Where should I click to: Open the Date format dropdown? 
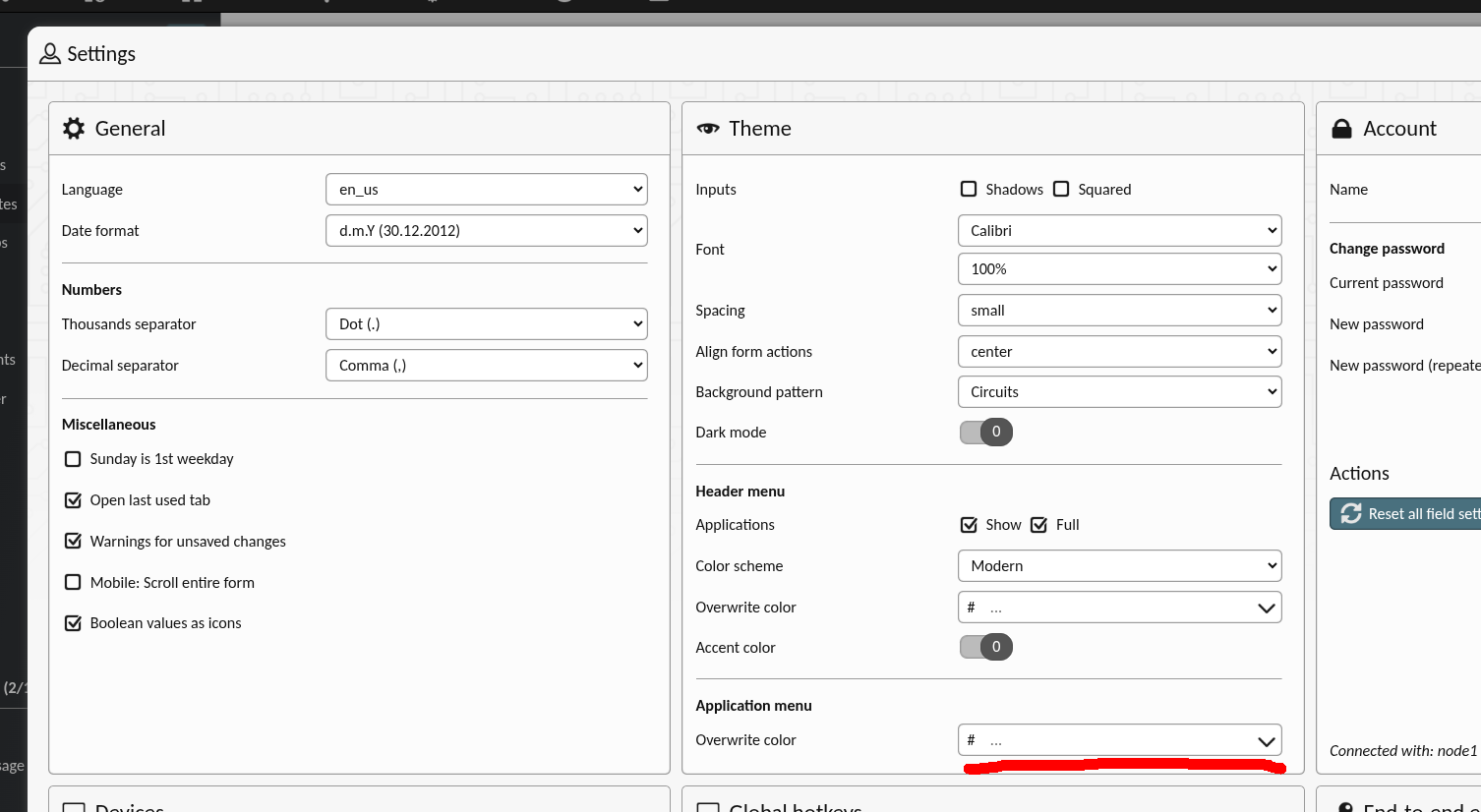(x=486, y=231)
